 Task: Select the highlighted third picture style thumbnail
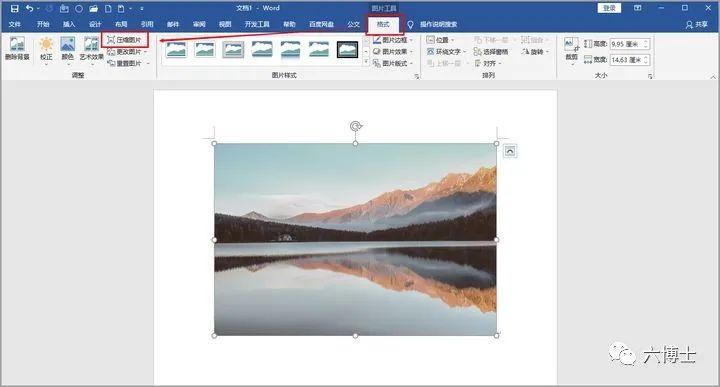(233, 49)
